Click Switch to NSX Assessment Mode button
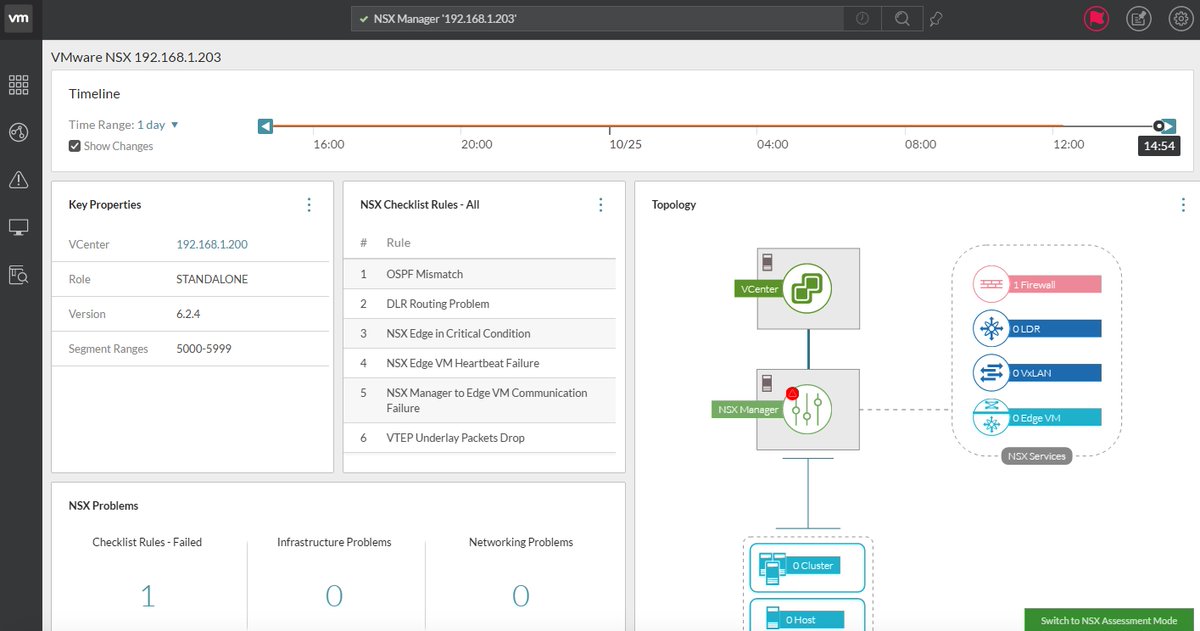The height and width of the screenshot is (631, 1200). click(1109, 620)
